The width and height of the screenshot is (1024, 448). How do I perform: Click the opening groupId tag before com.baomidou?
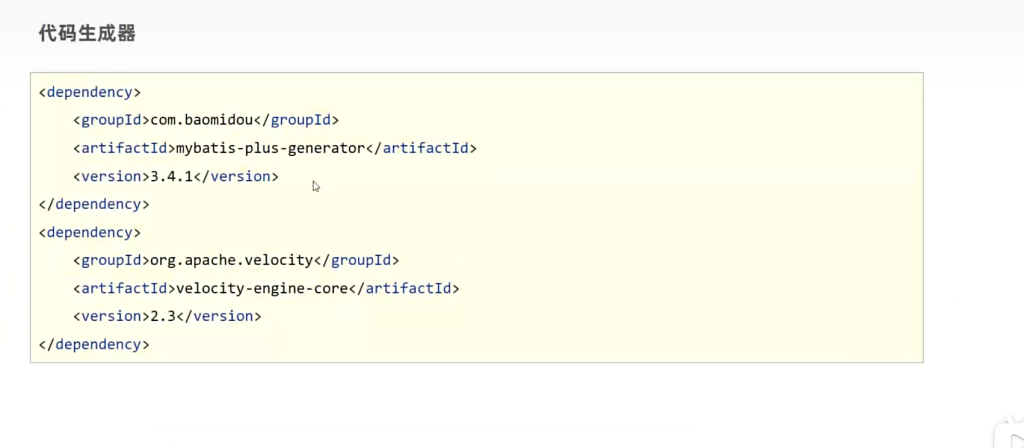[111, 120]
